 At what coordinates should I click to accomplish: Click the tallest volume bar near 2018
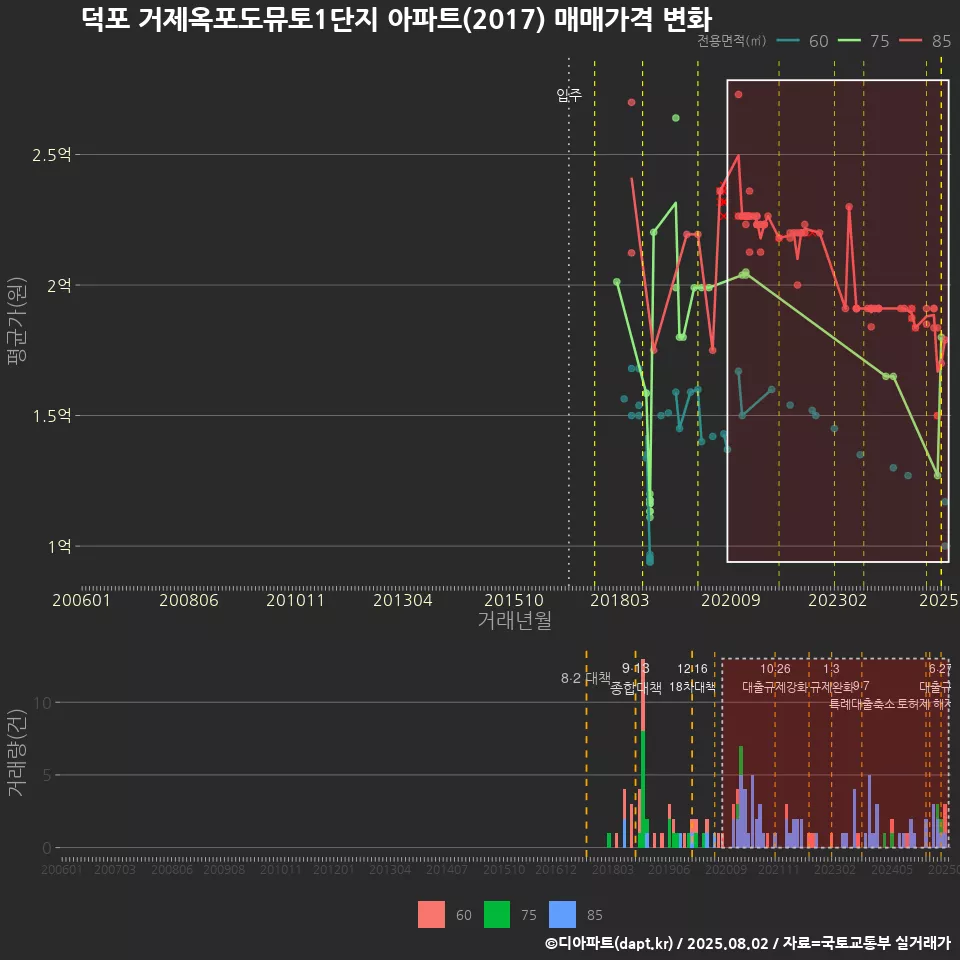643,754
